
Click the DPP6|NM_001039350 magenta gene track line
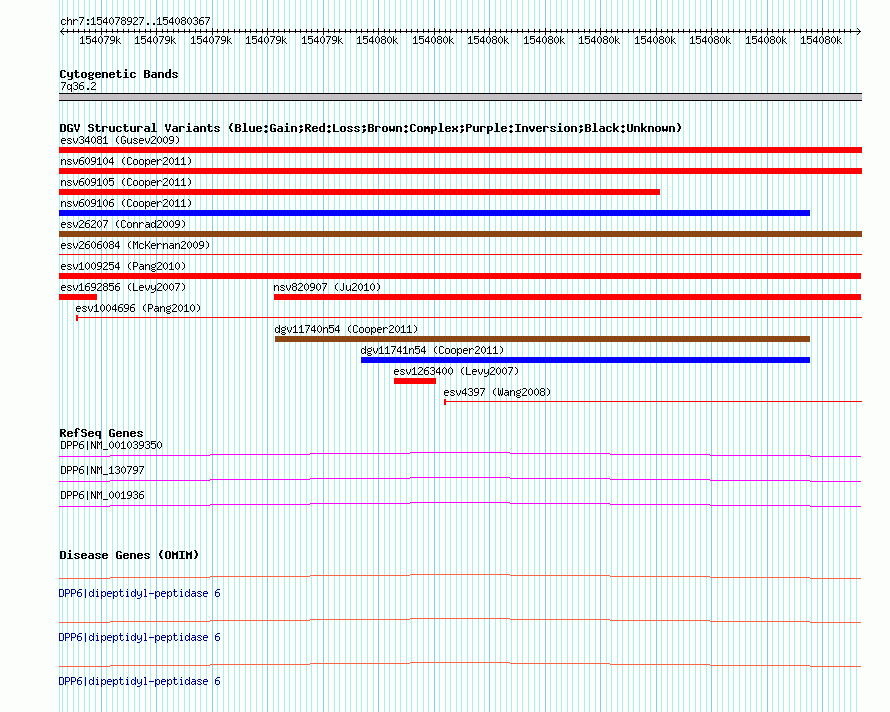tap(460, 454)
